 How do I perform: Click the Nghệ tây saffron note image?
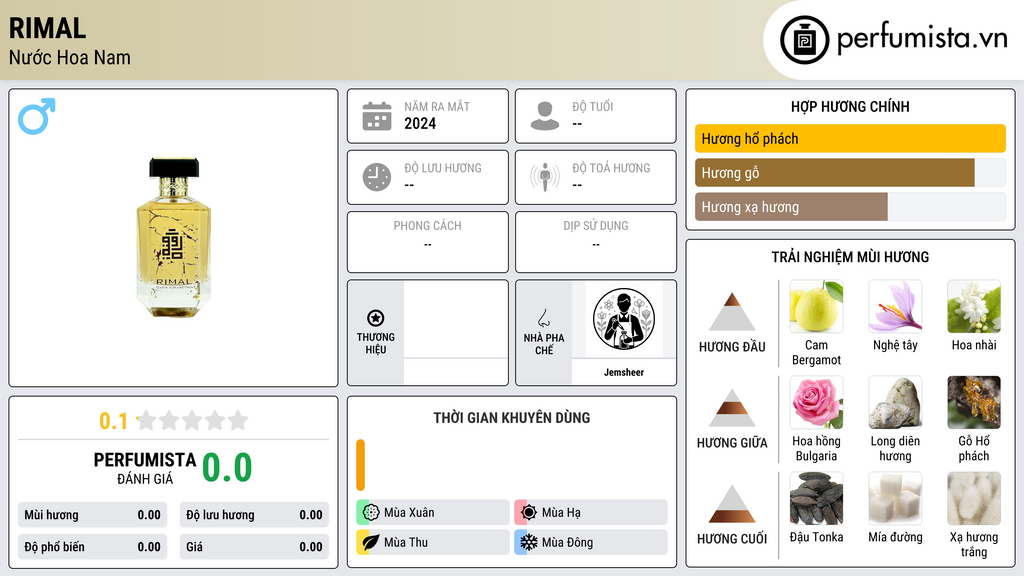[x=895, y=306]
